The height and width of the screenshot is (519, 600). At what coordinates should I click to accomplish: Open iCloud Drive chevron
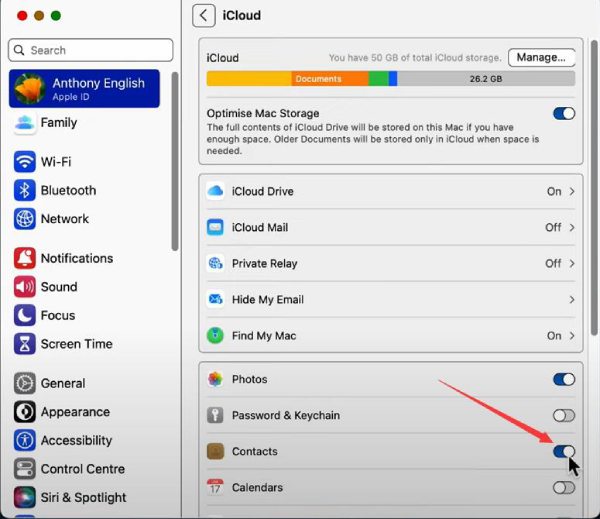coord(572,191)
